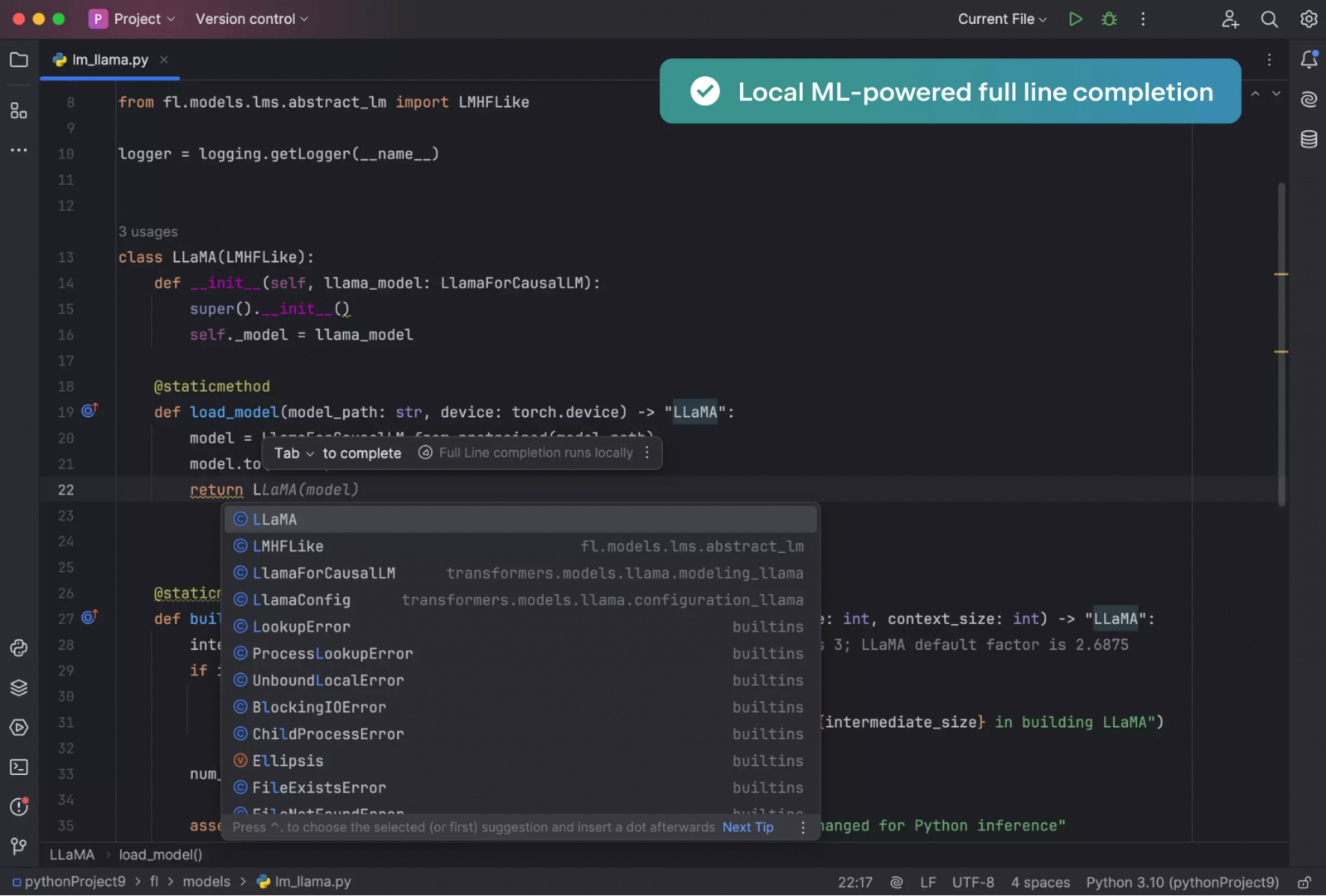Open the Git tool window
This screenshot has height=896, width=1326.
[18, 845]
